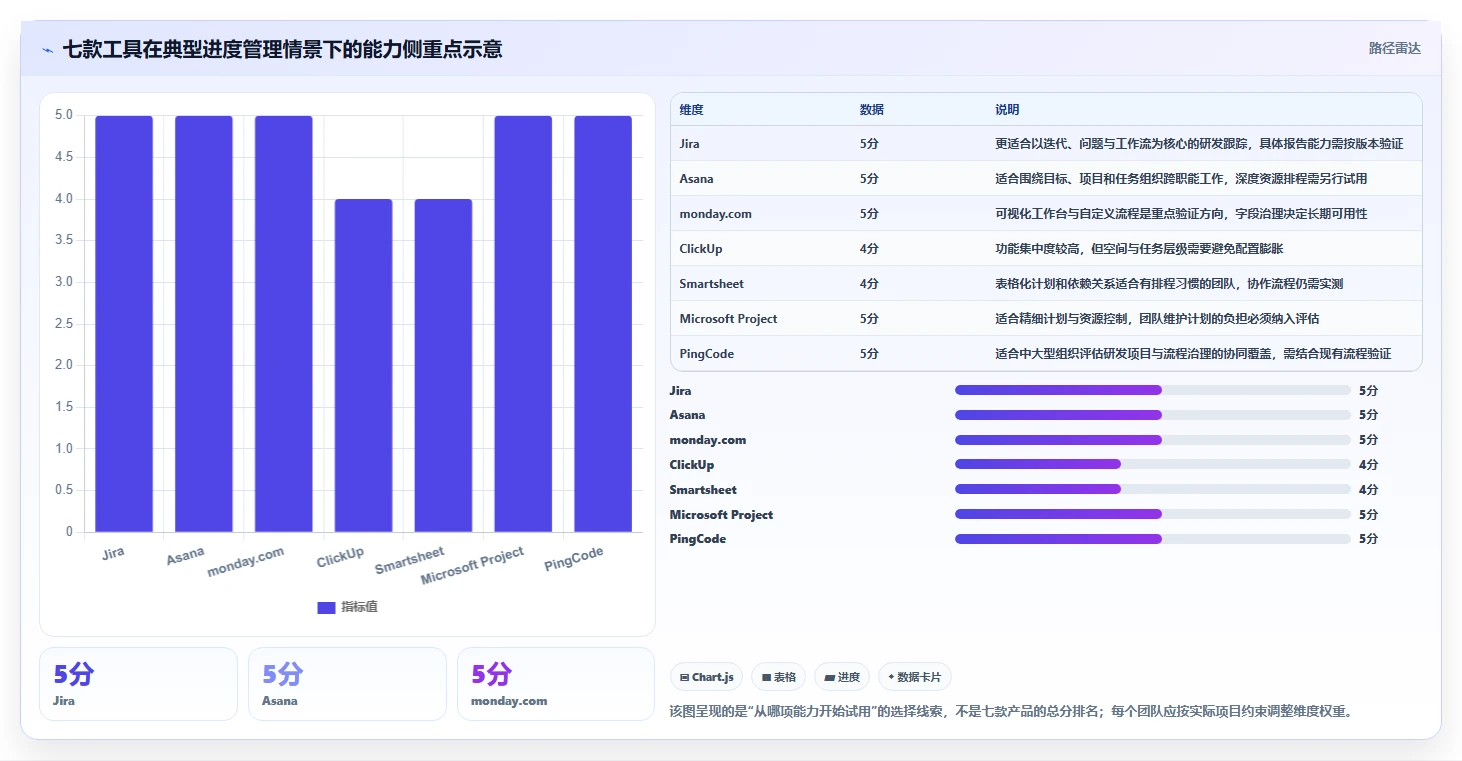Click the Asana bar in the chart
Viewport: 1462px width, 761px height.
click(204, 324)
